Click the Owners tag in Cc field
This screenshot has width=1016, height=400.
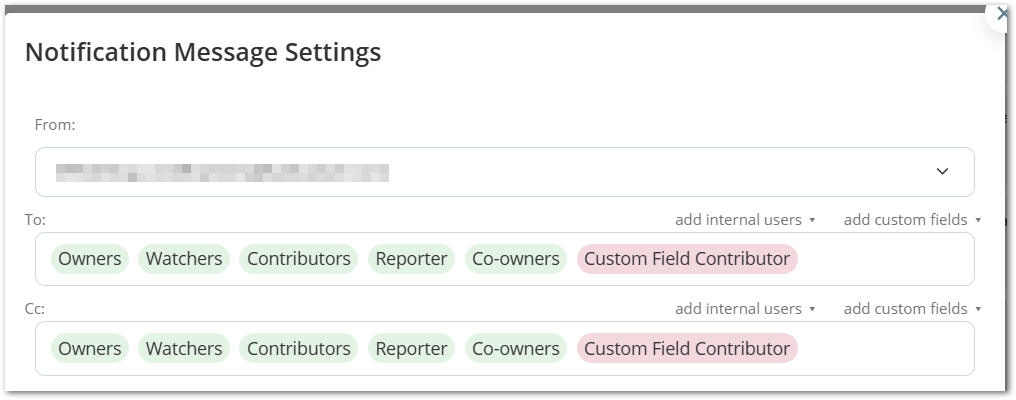coord(90,349)
